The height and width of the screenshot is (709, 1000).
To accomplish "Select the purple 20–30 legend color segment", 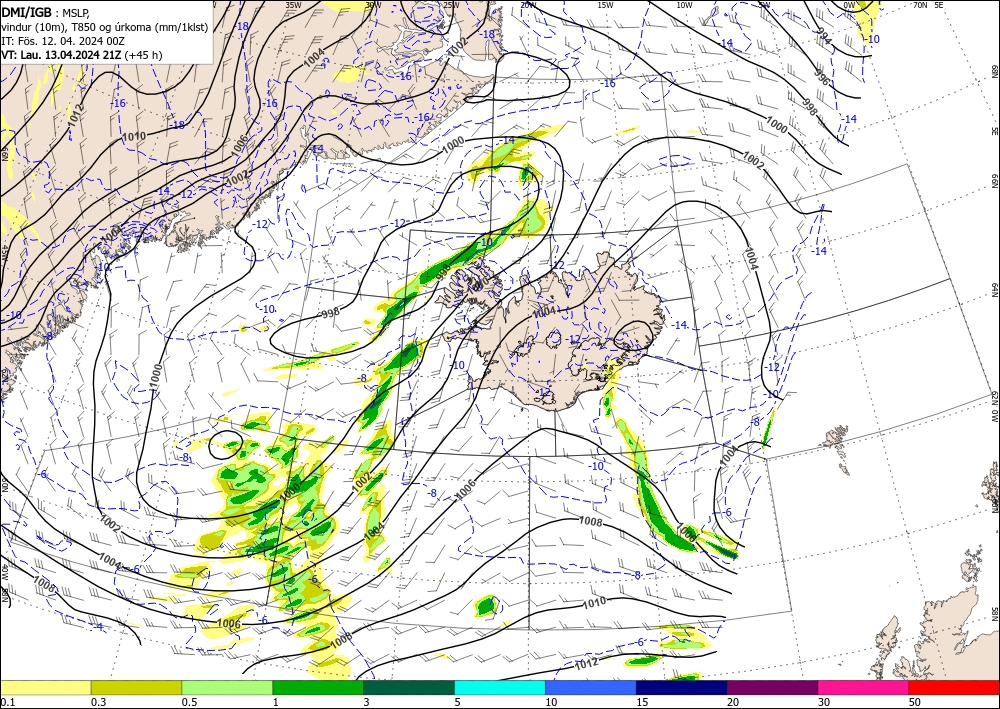I will [772, 687].
